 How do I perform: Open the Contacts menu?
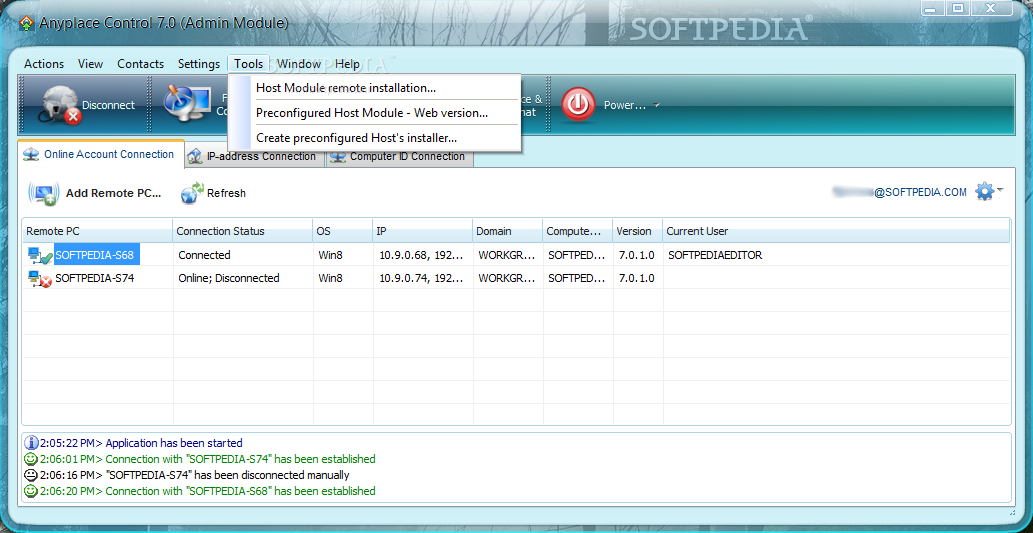click(x=140, y=64)
